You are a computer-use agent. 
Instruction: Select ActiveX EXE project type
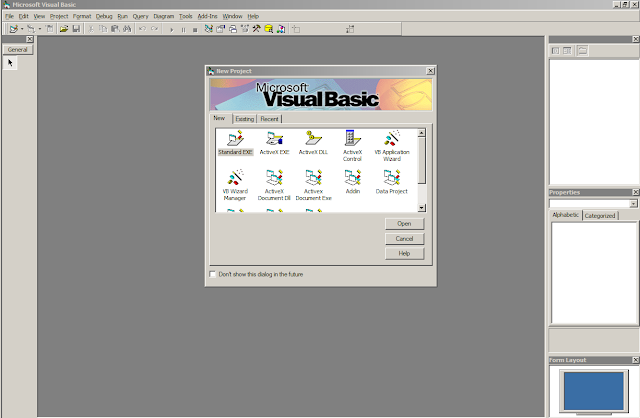pos(274,143)
